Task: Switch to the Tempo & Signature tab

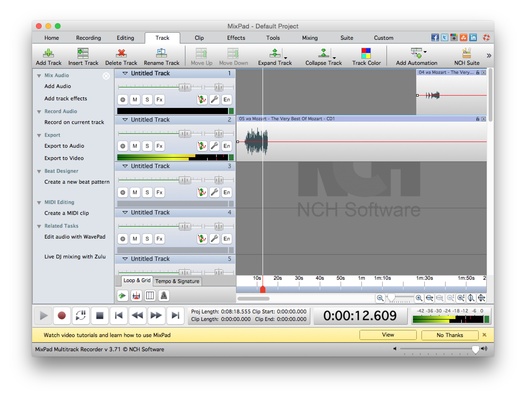Action: point(177,281)
